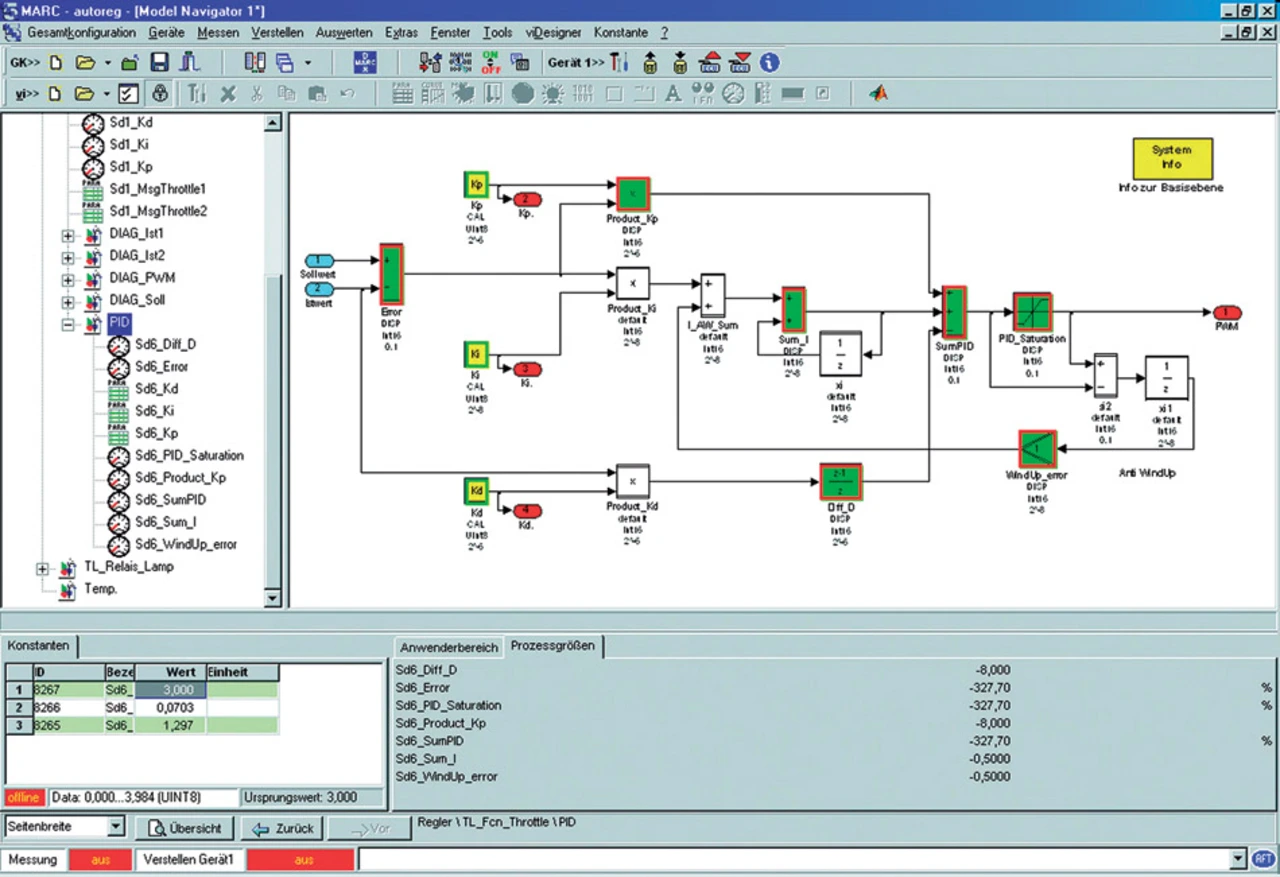This screenshot has height=877, width=1280.
Task: Click the blue MARC logo toolbar icon
Action: 365,62
